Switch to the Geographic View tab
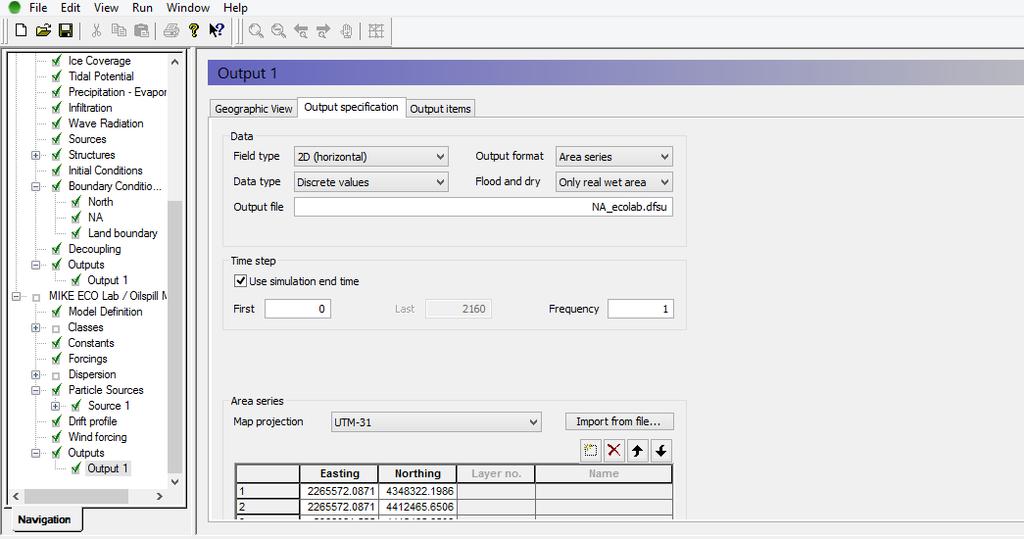Viewport: 1024px width, 539px height. (253, 109)
